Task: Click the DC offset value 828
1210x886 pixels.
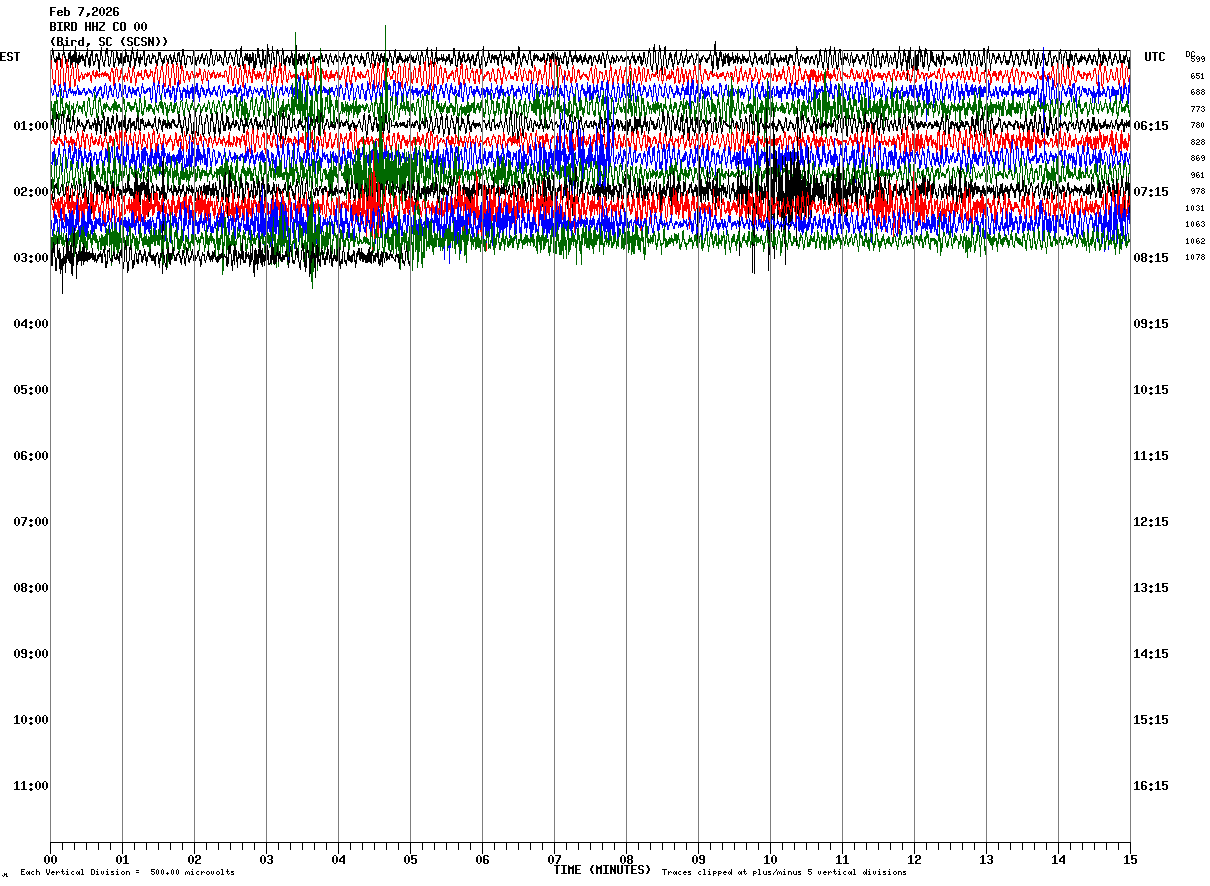Action: [x=1198, y=142]
